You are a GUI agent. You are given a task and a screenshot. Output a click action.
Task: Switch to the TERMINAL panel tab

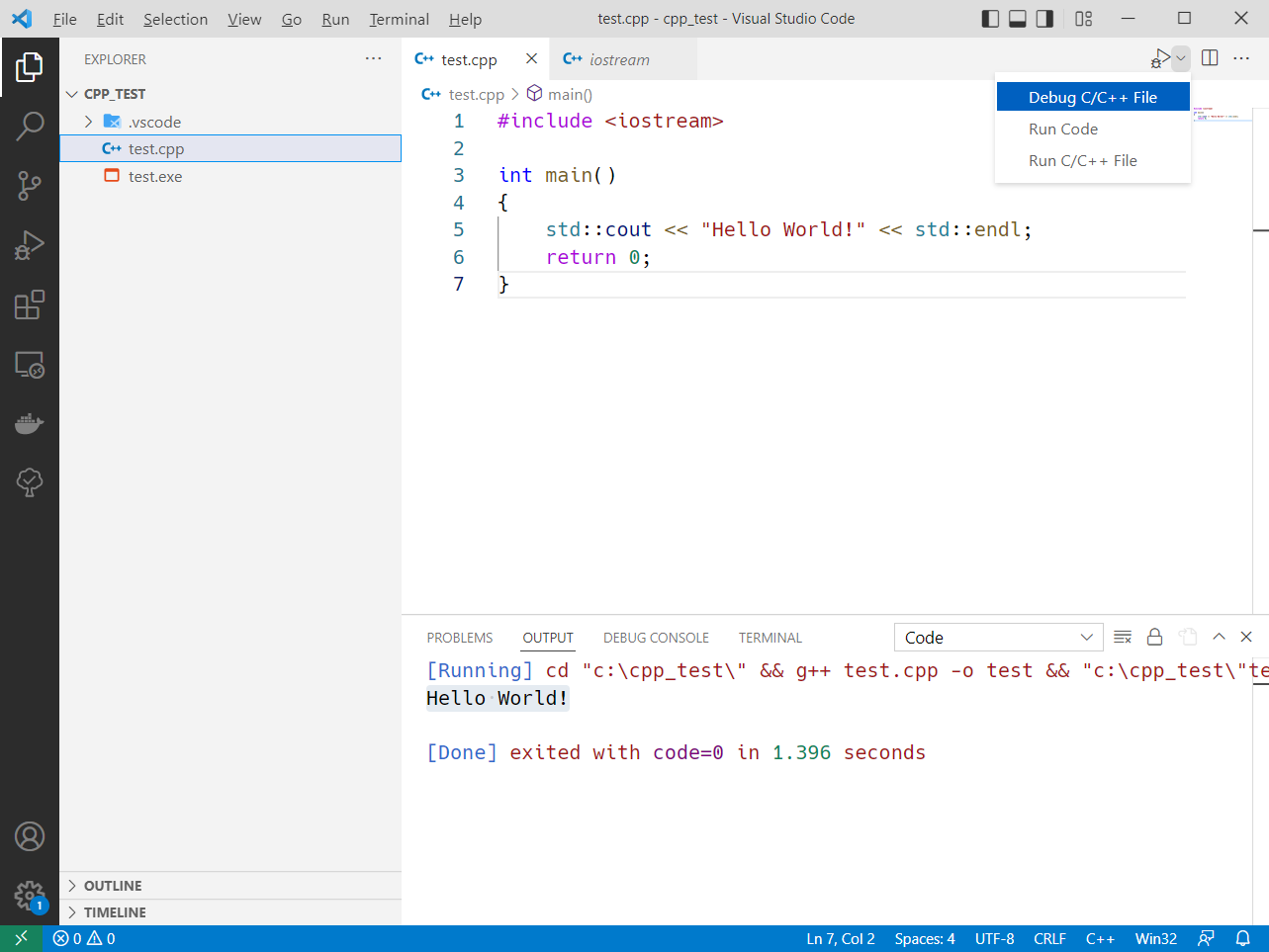coord(770,638)
